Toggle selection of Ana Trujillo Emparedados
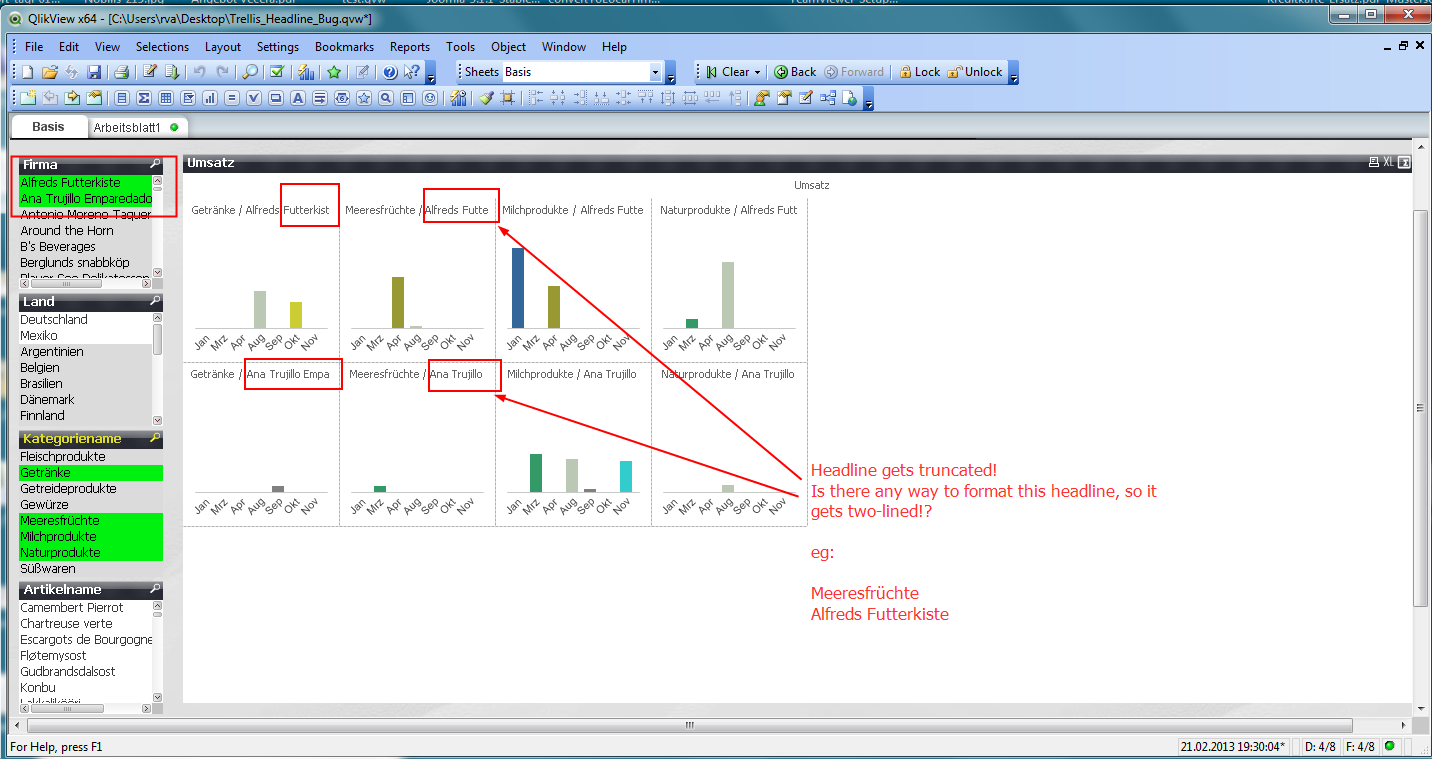Image resolution: width=1432 pixels, height=759 pixels. pos(85,198)
